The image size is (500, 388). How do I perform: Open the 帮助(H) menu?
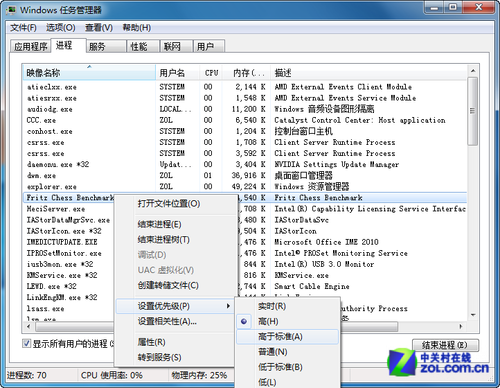pyautogui.click(x=137, y=28)
